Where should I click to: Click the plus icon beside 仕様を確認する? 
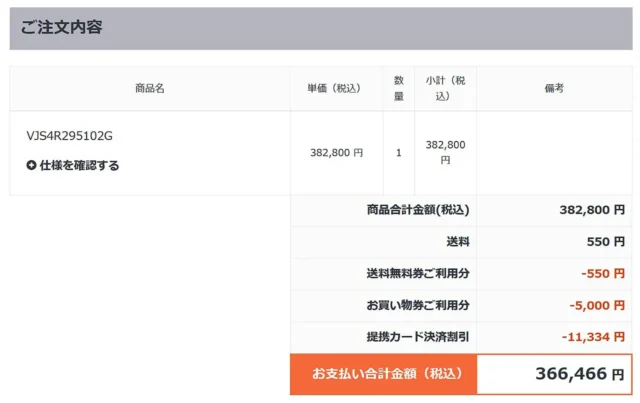click(x=32, y=166)
